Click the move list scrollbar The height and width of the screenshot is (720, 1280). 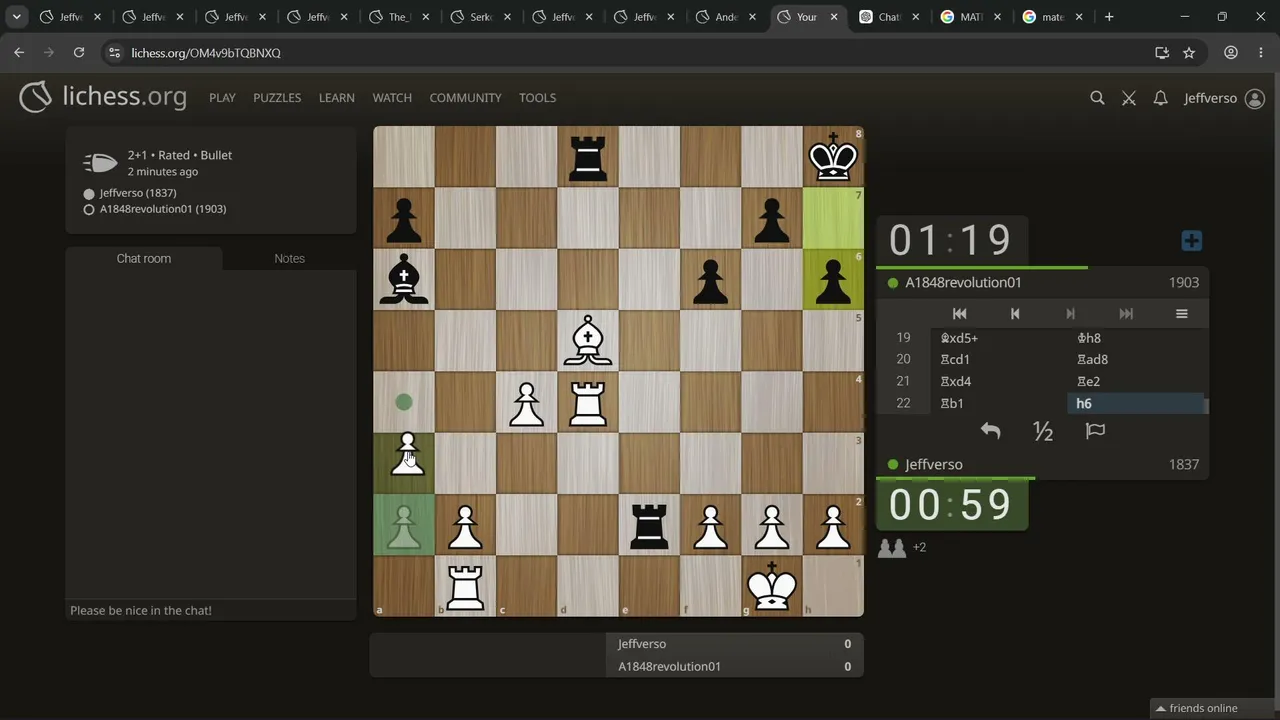tap(1206, 405)
